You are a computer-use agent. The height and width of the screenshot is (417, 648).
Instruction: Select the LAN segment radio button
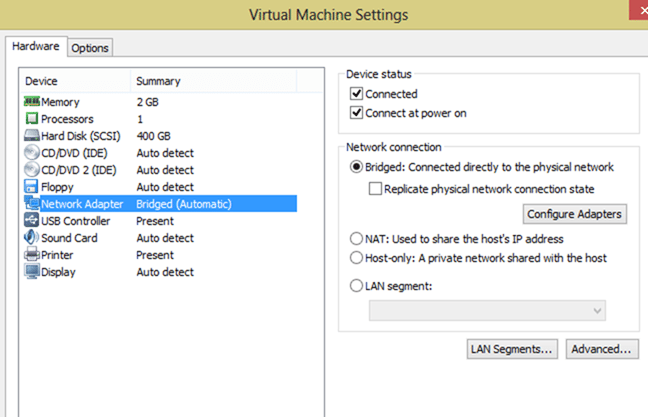(356, 286)
